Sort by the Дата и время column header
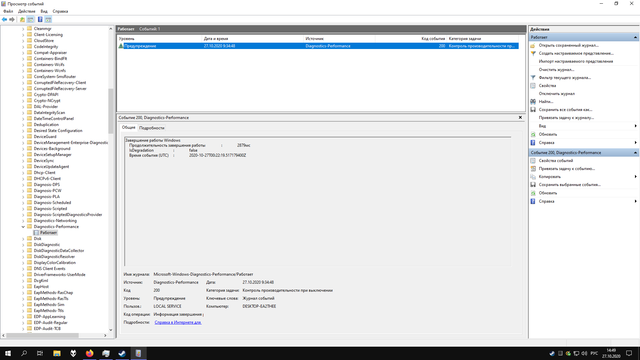 pos(253,39)
